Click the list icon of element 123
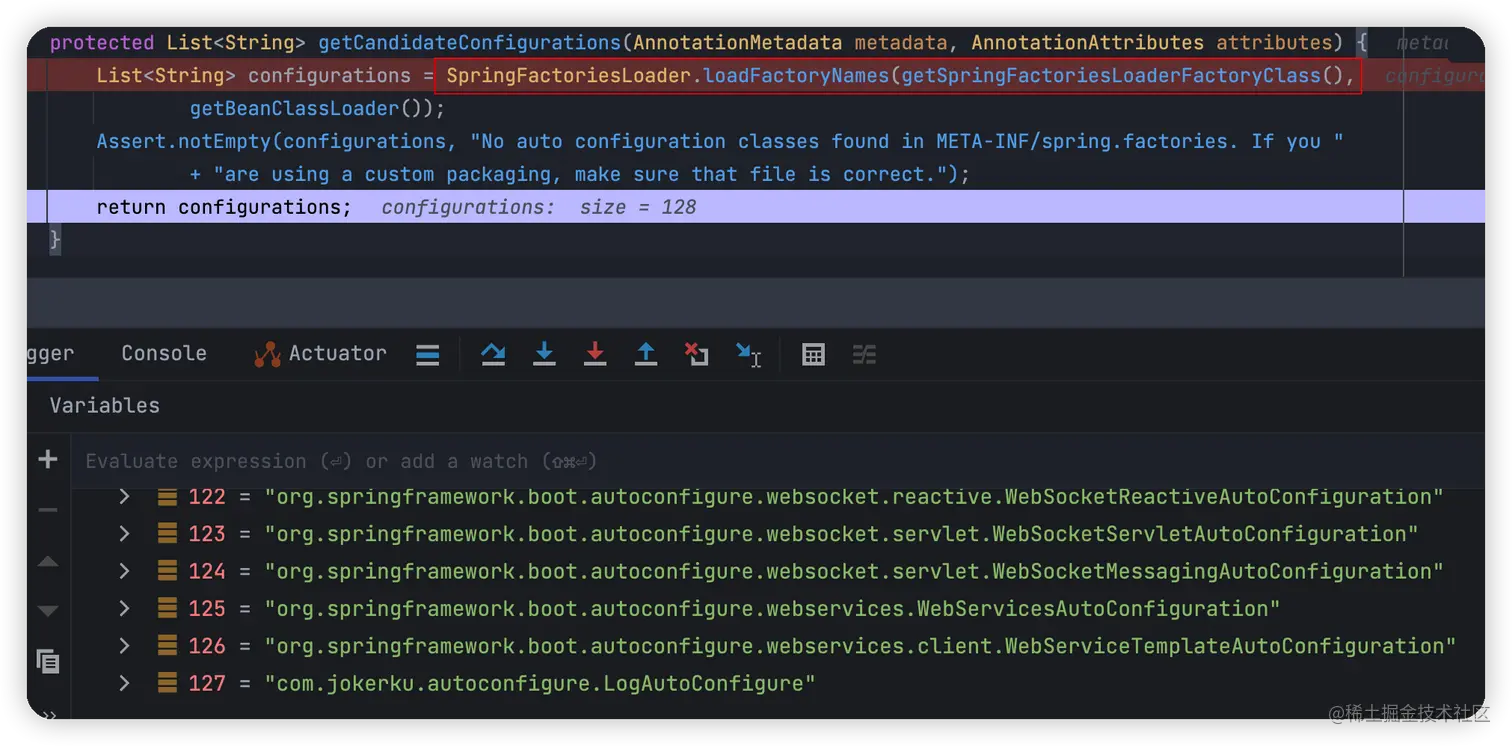1512x746 pixels. click(167, 534)
